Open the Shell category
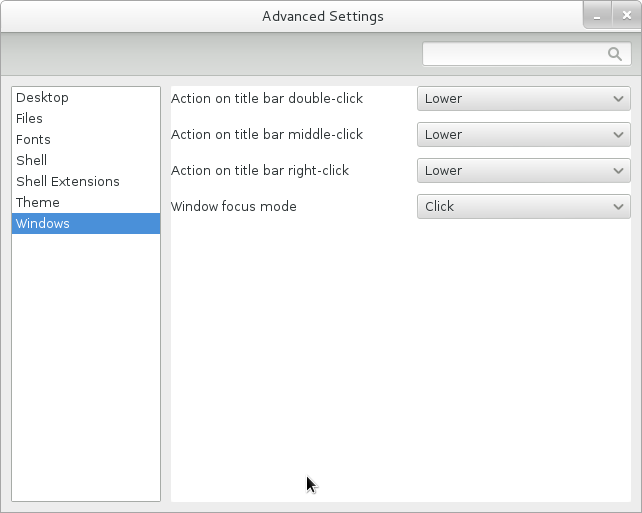 [x=86, y=160]
